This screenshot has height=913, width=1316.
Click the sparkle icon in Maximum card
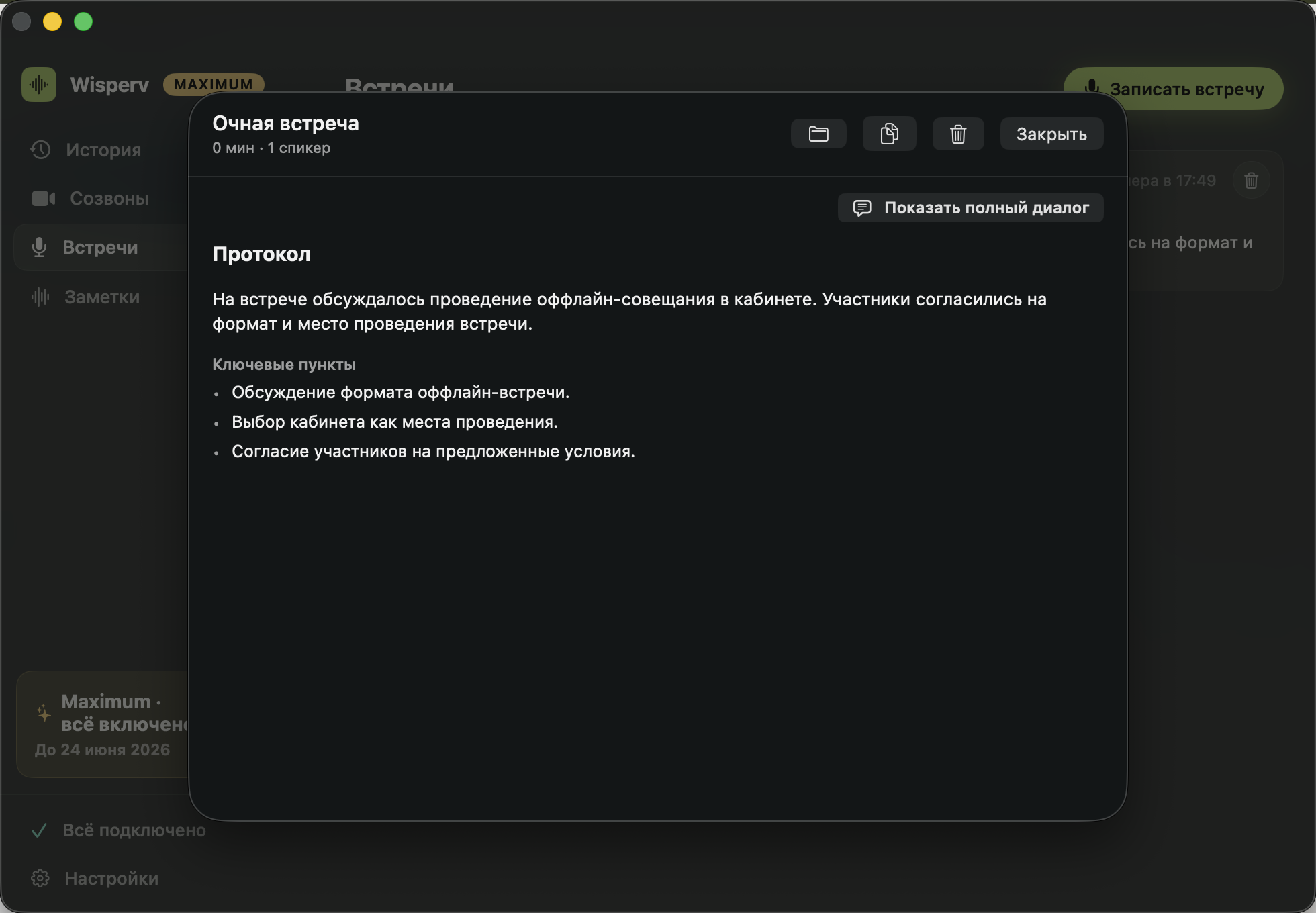click(x=44, y=713)
